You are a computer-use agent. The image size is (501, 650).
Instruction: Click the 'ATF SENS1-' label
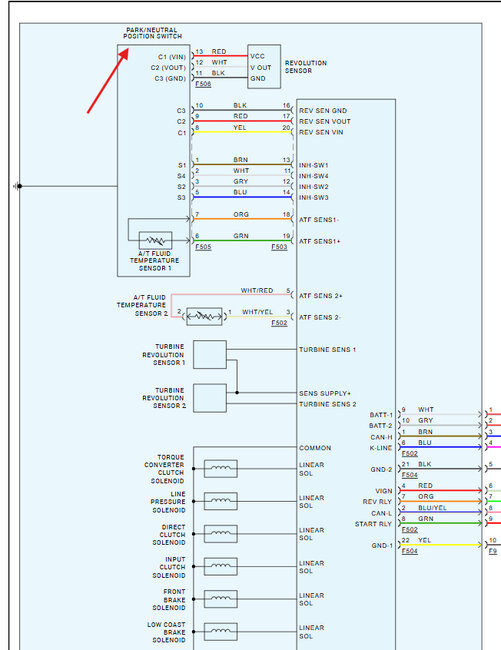[x=319, y=220]
